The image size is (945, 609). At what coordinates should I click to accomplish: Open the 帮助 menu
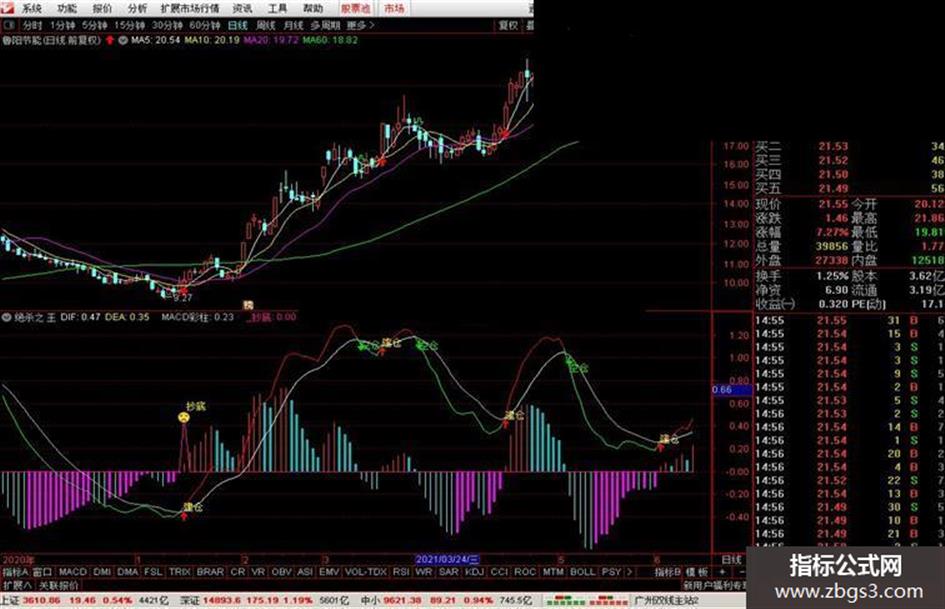point(313,8)
